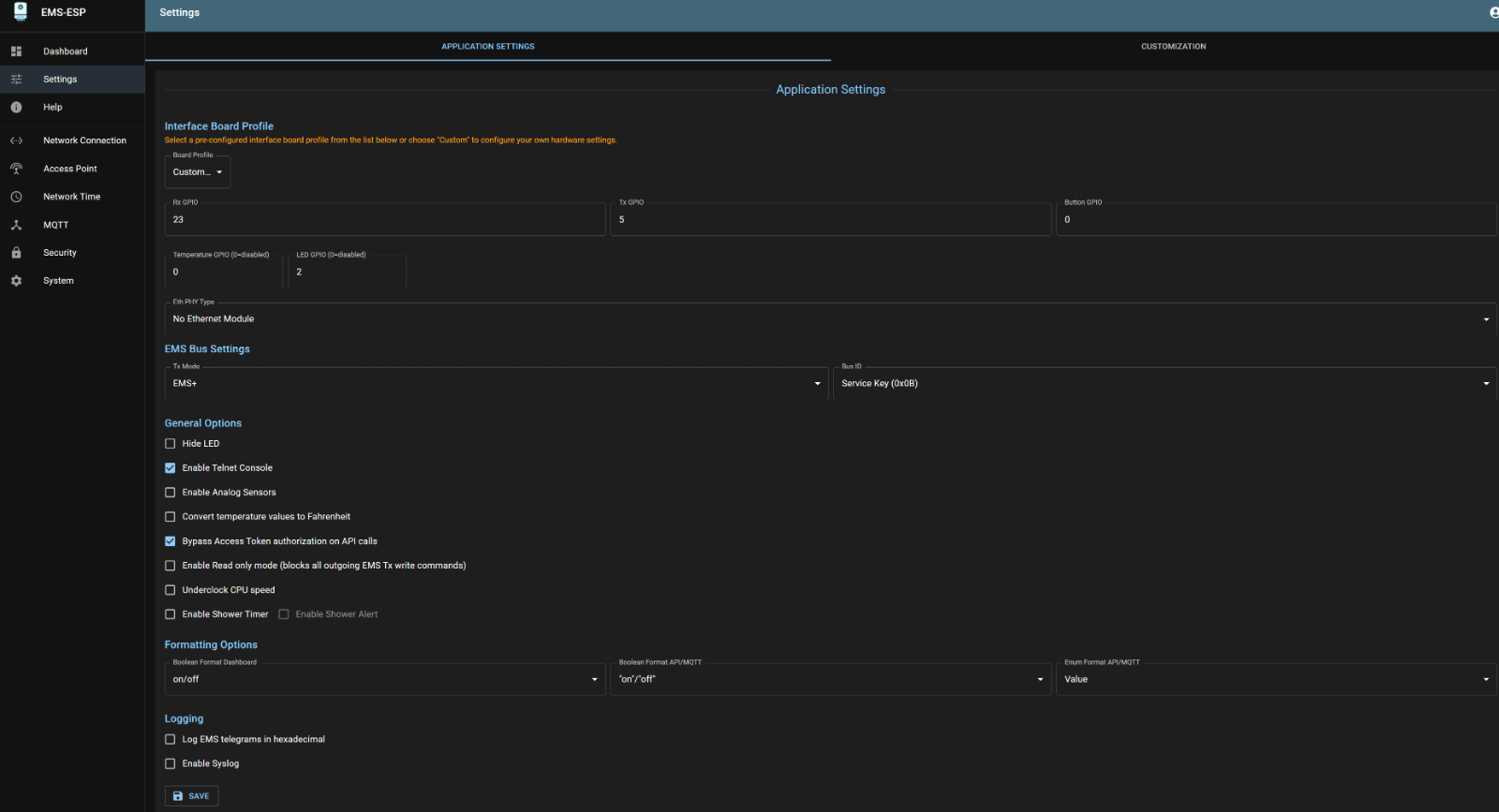1499x812 pixels.
Task: Click the Rx GPIO input field
Action: pos(384,220)
